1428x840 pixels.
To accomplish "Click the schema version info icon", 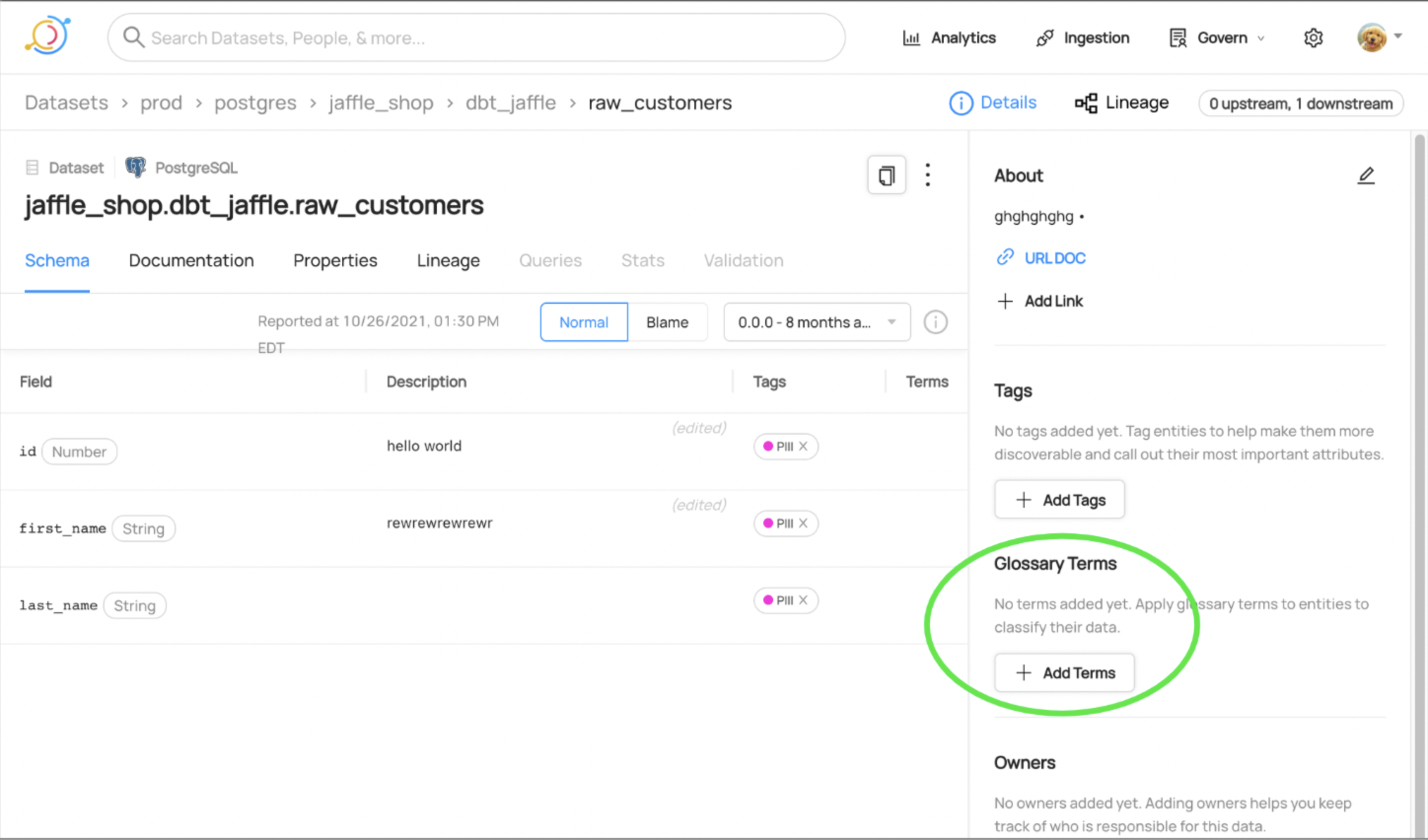I will coord(935,322).
